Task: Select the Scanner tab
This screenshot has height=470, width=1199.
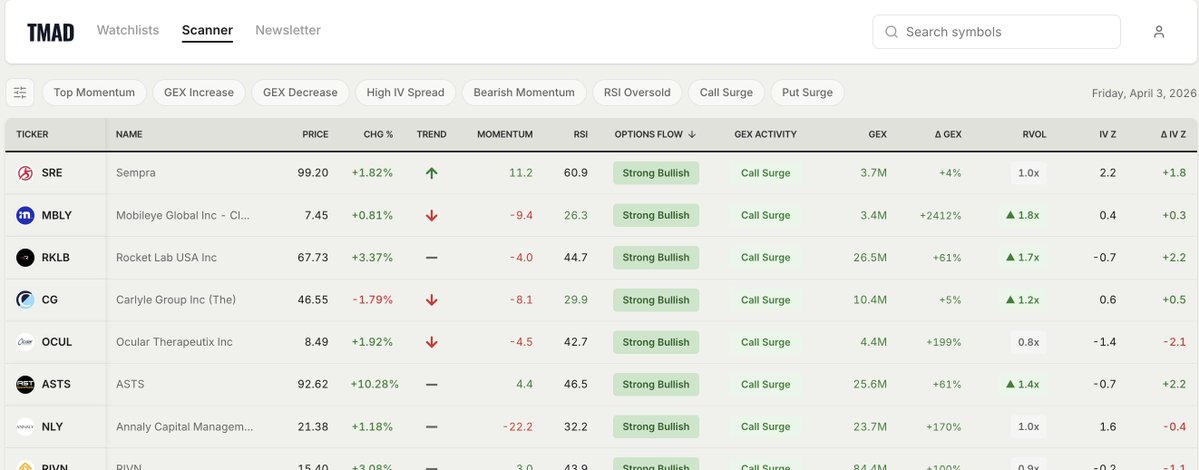Action: click(x=207, y=30)
